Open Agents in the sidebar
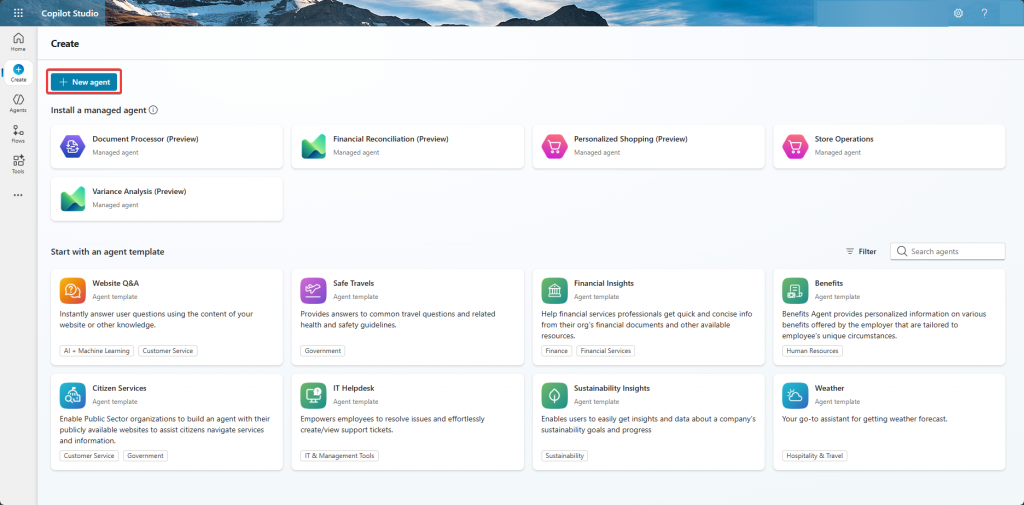The height and width of the screenshot is (505, 1024). [18, 103]
